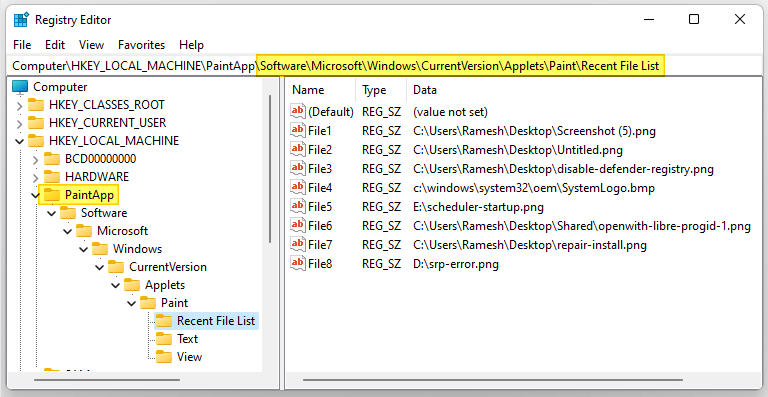Viewport: 768px width, 397px height.
Task: Click the File7 string value icon
Action: click(297, 244)
